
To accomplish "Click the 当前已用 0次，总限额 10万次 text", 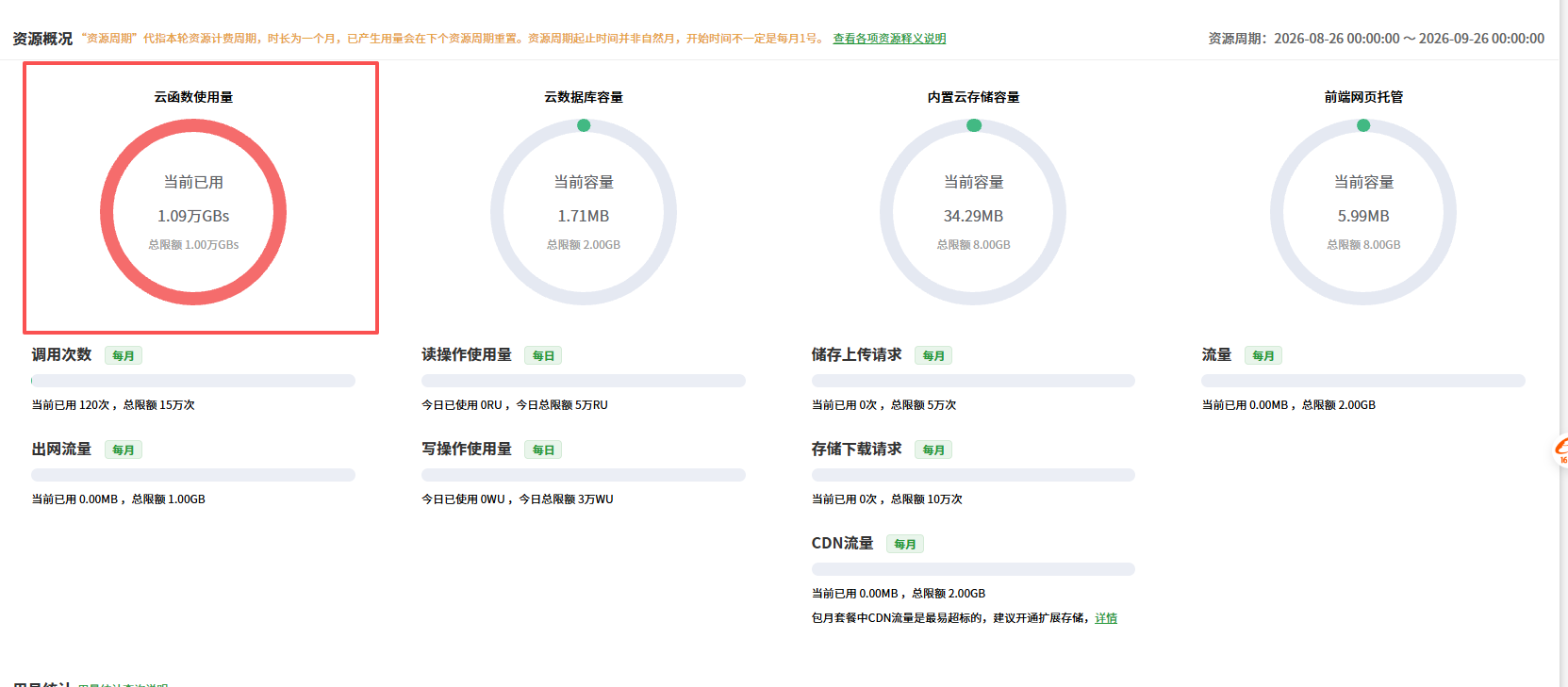I will coord(887,499).
